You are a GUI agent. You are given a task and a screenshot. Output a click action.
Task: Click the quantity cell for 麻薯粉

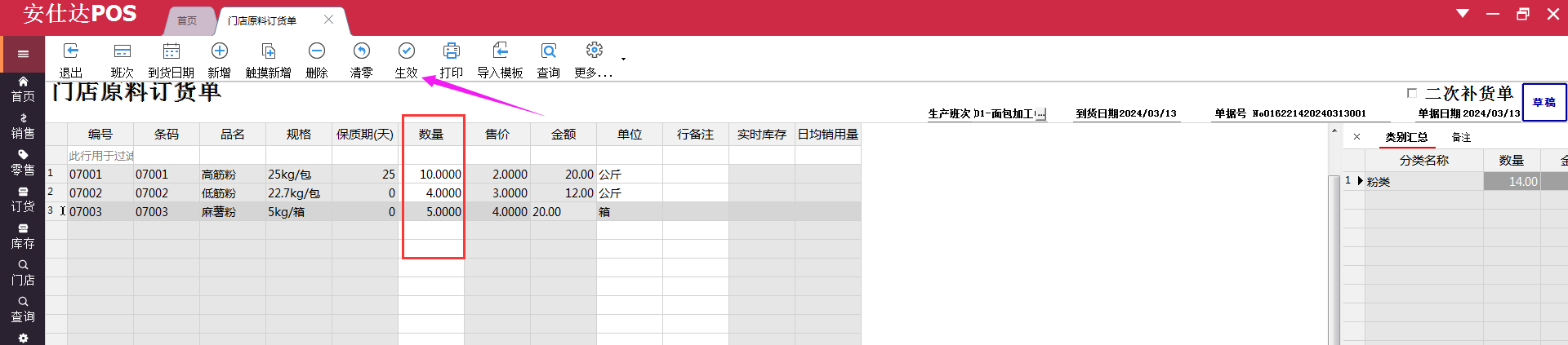[x=432, y=212]
